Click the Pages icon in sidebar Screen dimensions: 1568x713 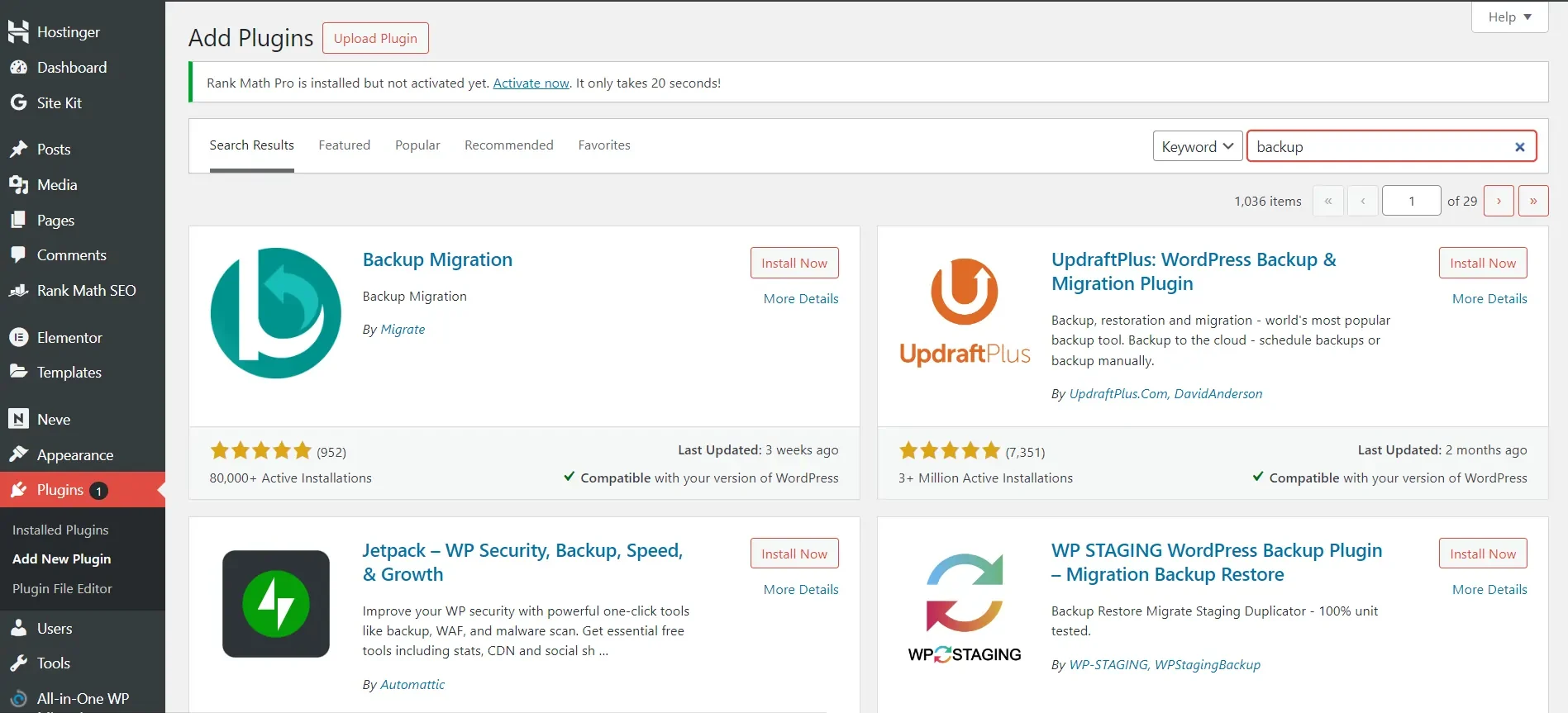tap(18, 220)
